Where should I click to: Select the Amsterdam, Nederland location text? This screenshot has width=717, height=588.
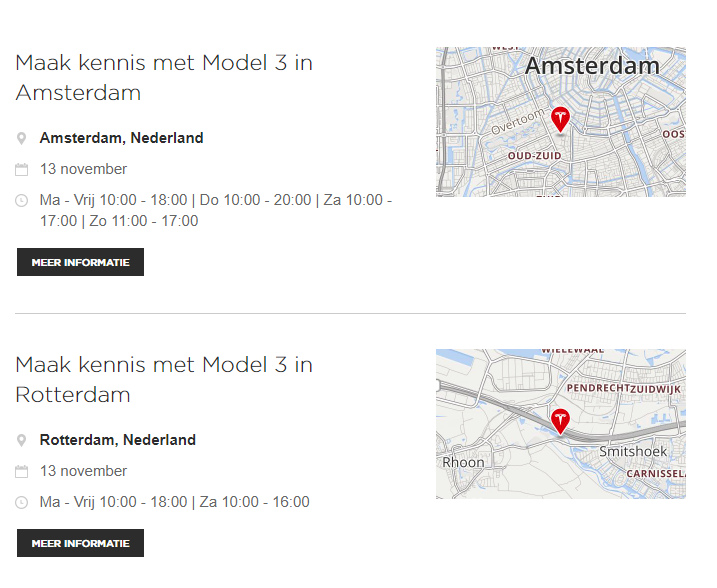pyautogui.click(x=121, y=138)
